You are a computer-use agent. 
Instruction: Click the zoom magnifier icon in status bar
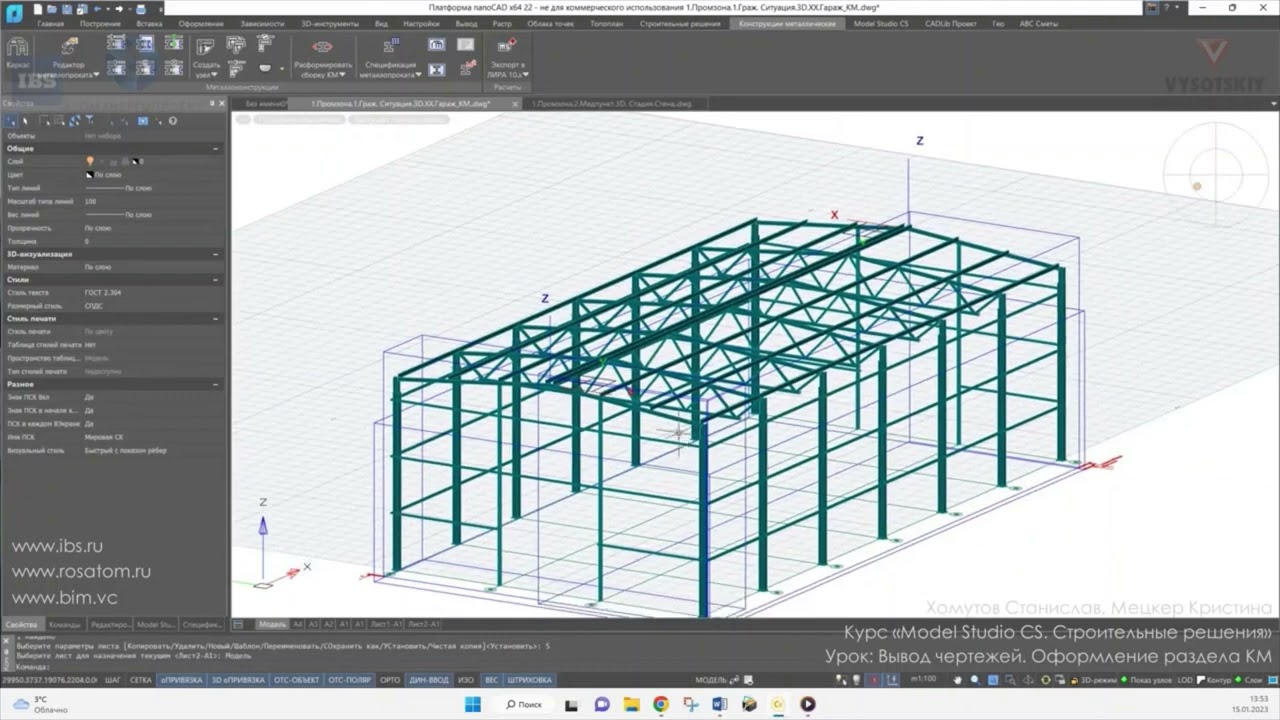974,680
